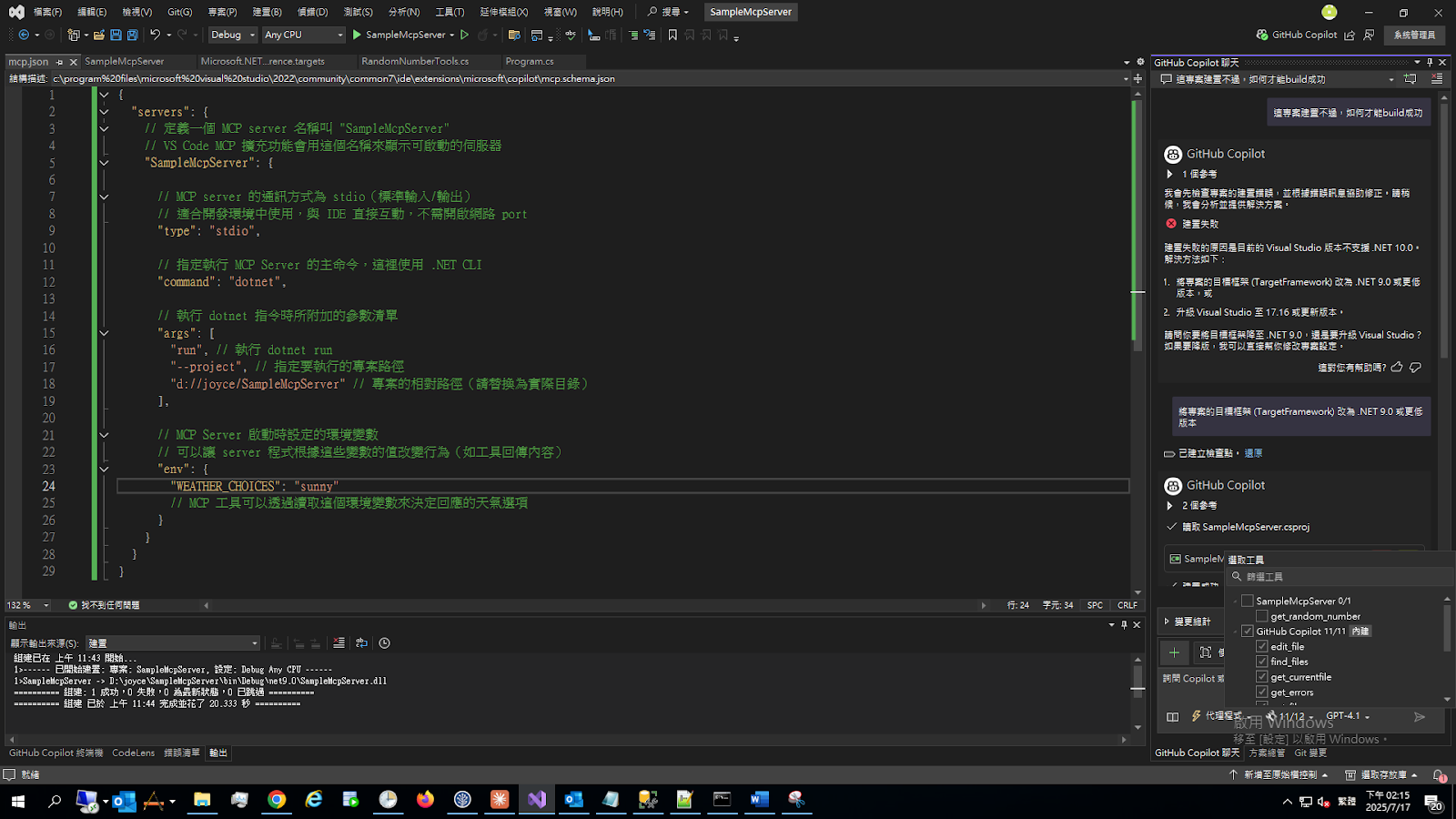Uncheck the get_errors tool
The width and height of the screenshot is (1456, 819).
1262,692
